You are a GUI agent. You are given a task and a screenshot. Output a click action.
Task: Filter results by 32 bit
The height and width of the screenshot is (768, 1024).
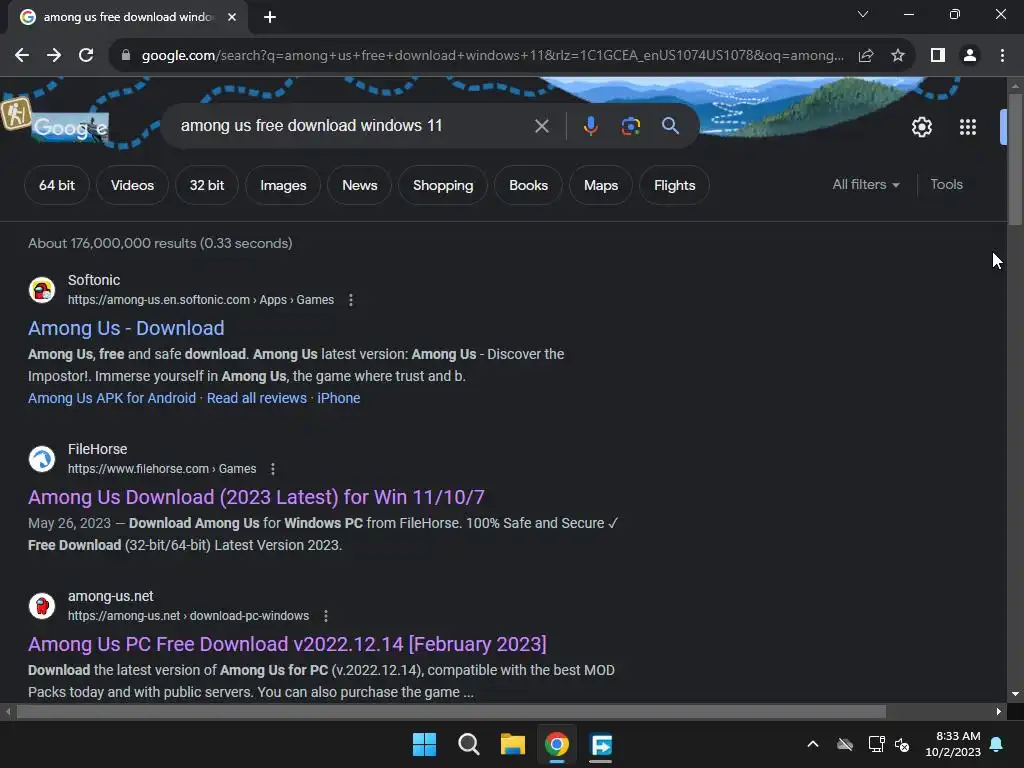207,185
